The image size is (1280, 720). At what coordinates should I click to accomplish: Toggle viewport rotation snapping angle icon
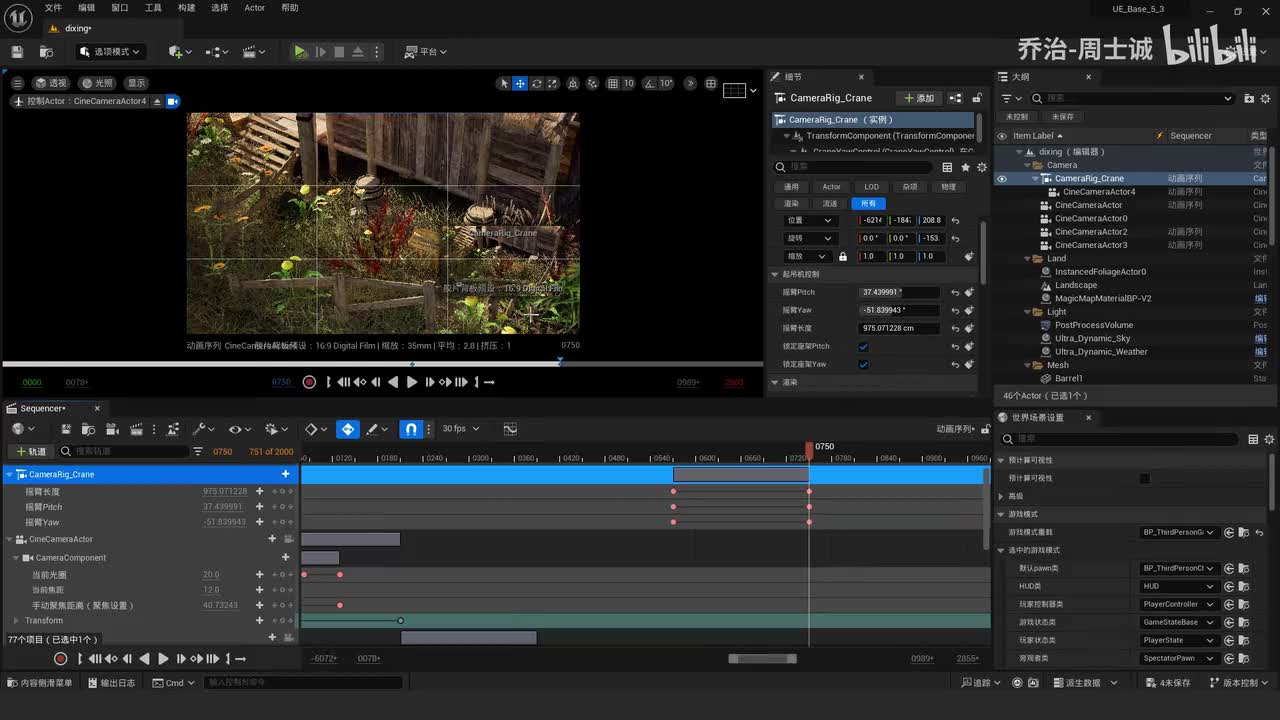pyautogui.click(x=651, y=84)
